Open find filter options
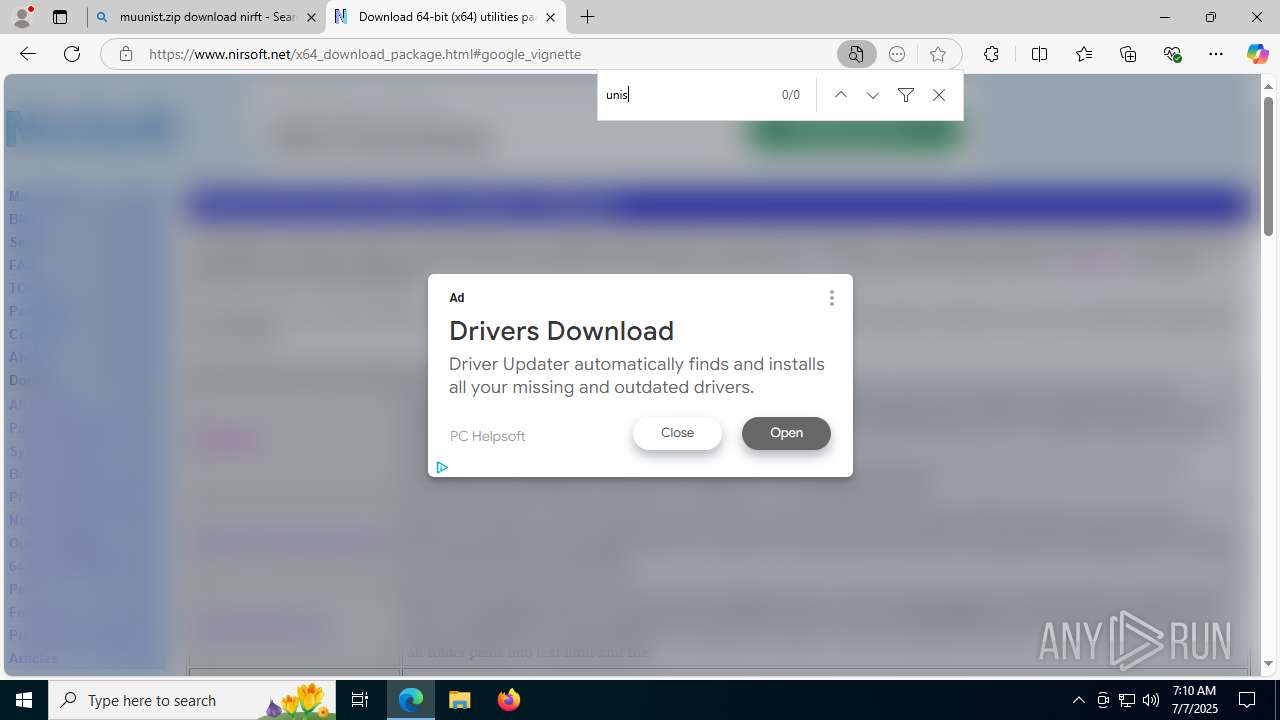Screen dimensions: 1280x720 [906, 95]
